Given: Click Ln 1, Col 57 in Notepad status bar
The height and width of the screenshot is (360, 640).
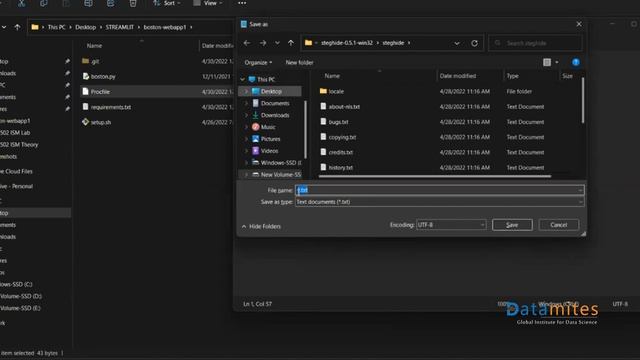Looking at the screenshot, I should 257,304.
